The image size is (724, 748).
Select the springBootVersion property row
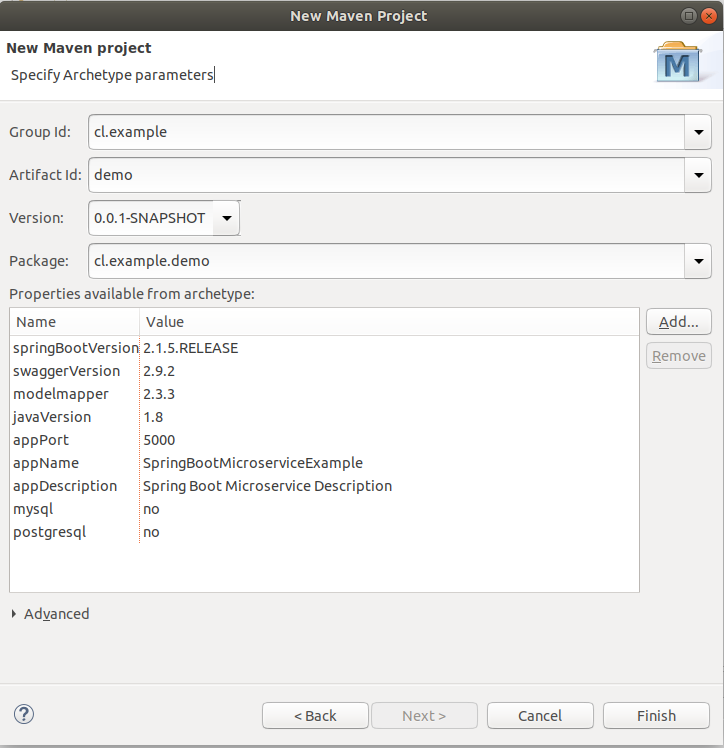pos(324,348)
